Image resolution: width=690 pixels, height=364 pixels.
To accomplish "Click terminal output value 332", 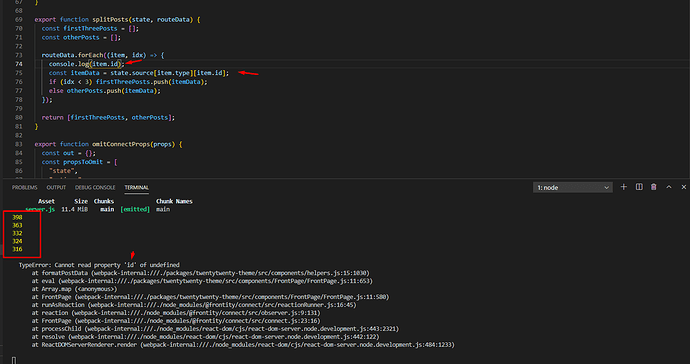I will click(17, 233).
